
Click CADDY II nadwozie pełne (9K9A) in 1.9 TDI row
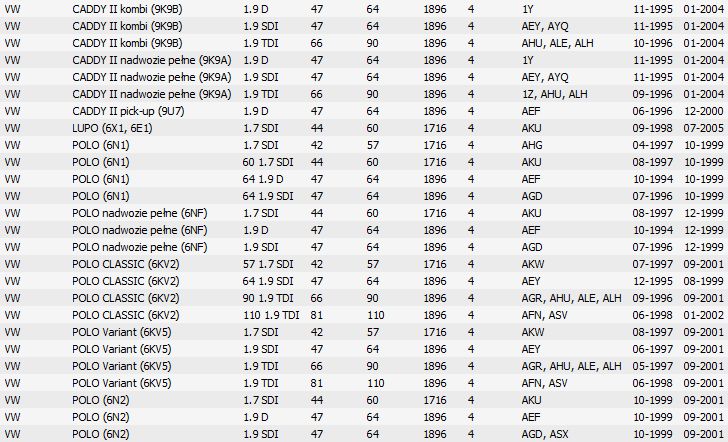(x=152, y=94)
